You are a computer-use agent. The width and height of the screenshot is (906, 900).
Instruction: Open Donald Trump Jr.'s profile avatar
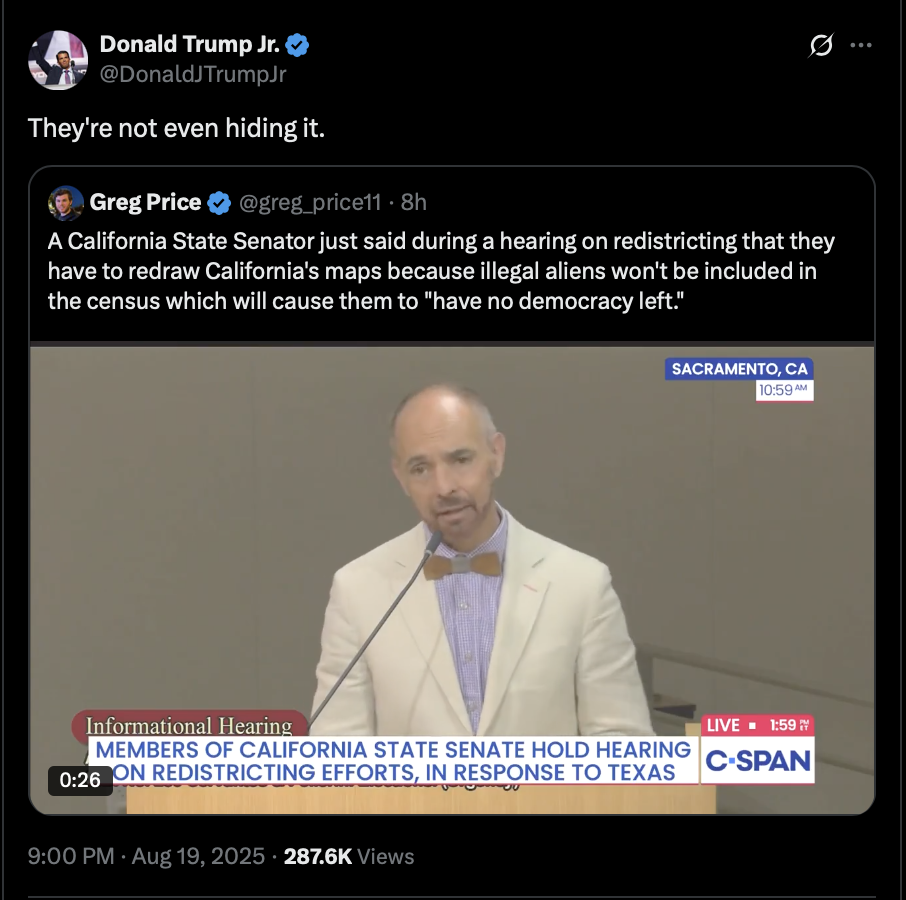point(58,60)
